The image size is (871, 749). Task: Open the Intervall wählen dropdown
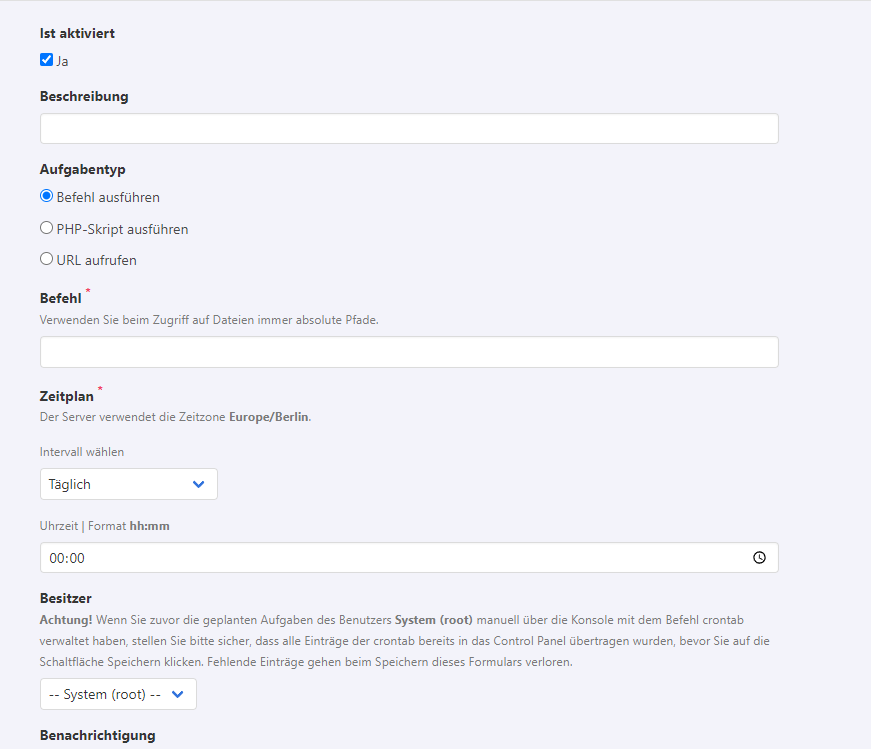[128, 484]
